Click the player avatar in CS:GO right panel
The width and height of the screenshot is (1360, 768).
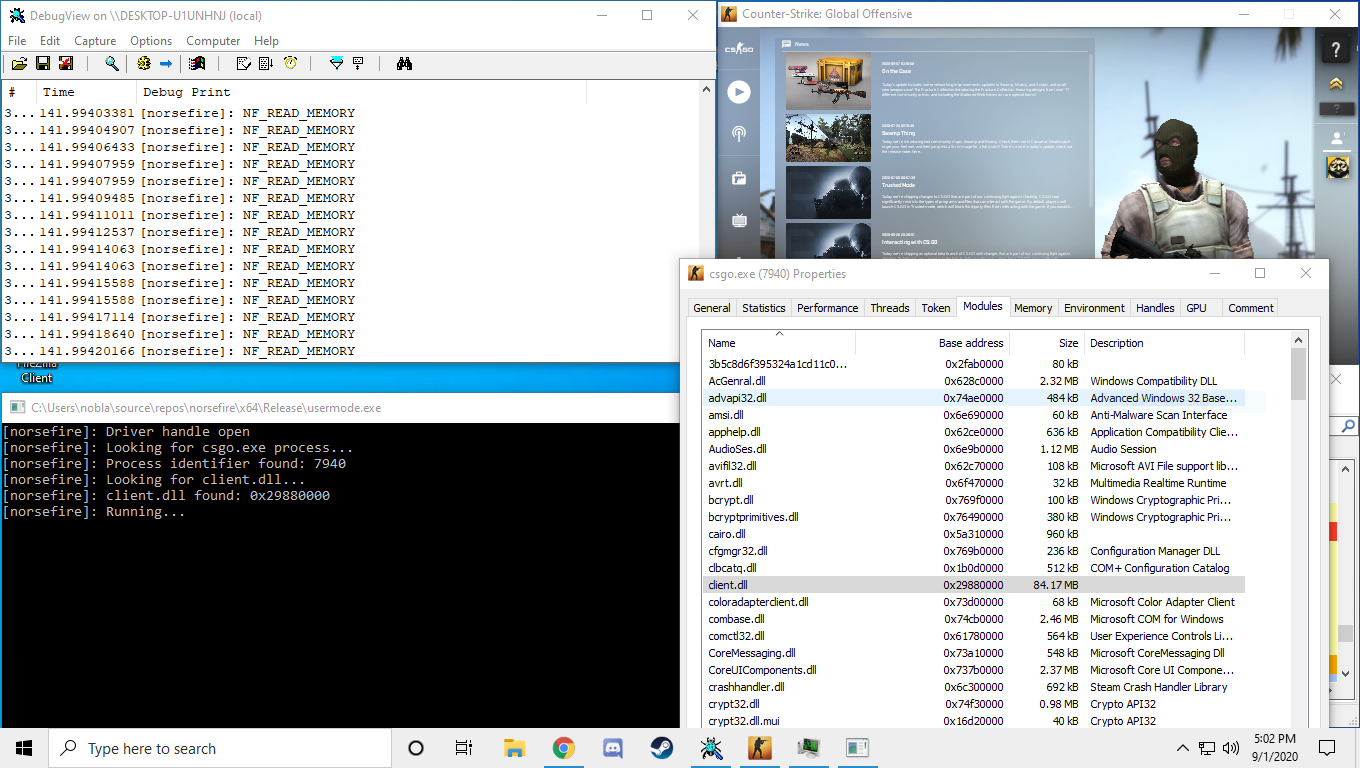pos(1338,168)
